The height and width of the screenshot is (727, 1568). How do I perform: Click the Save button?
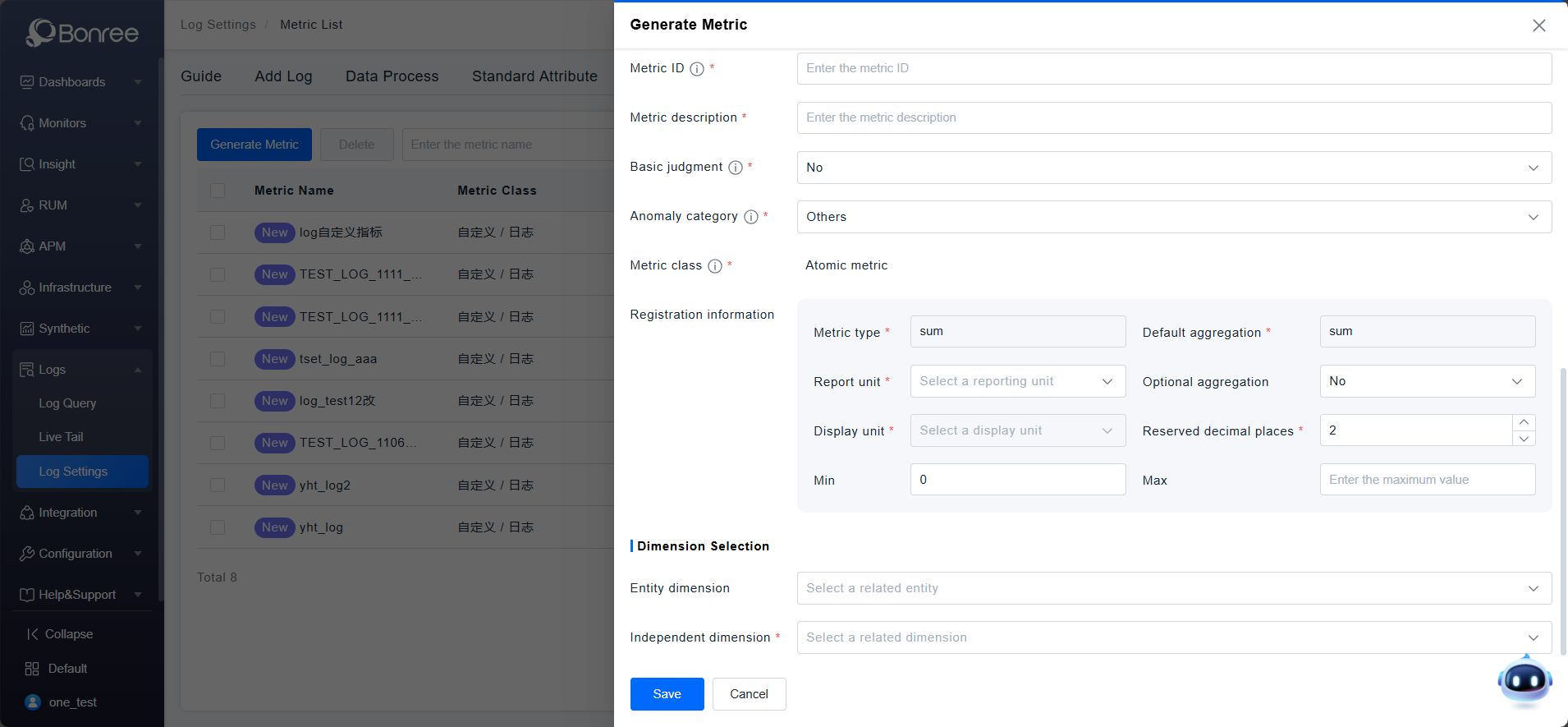pyautogui.click(x=667, y=694)
